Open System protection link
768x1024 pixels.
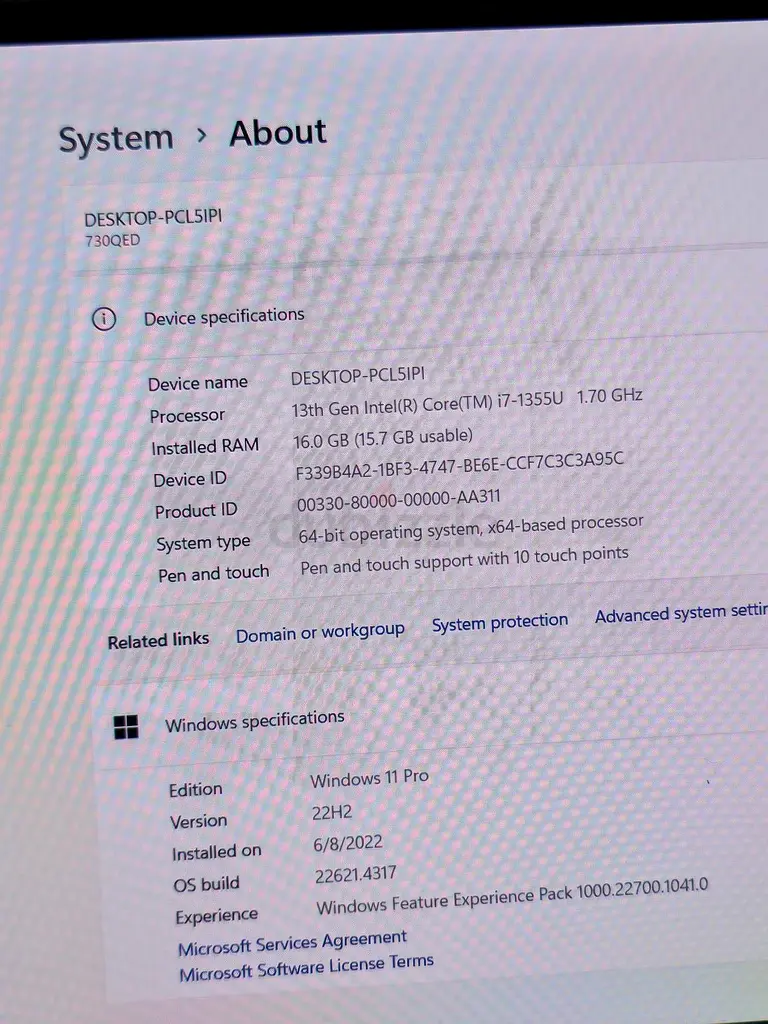[x=499, y=623]
